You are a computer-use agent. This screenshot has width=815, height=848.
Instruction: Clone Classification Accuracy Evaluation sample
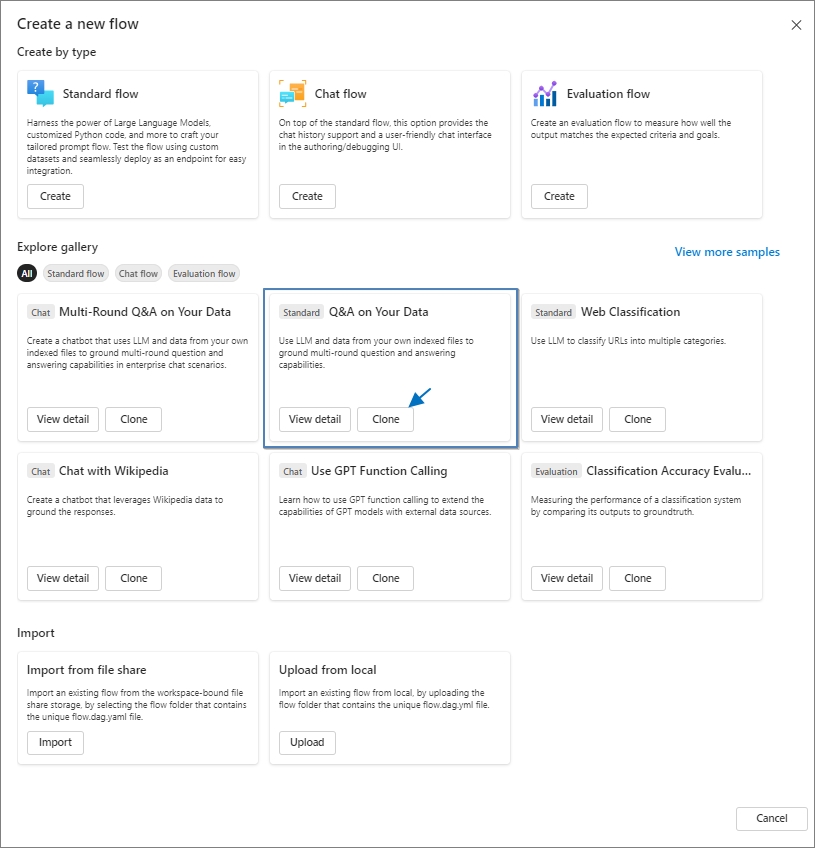point(638,579)
